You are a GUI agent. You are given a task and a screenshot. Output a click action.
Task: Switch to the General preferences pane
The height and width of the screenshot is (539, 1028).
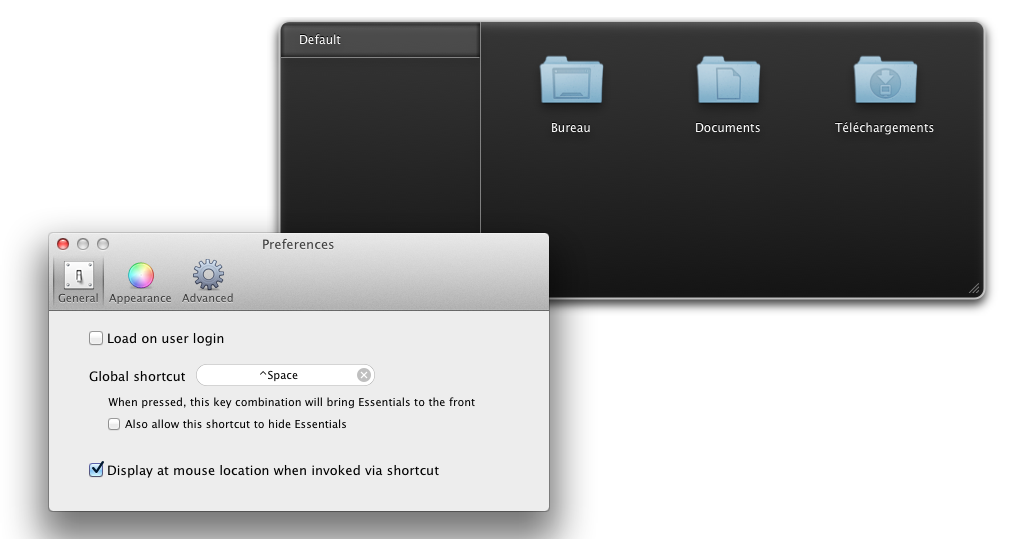click(x=78, y=282)
